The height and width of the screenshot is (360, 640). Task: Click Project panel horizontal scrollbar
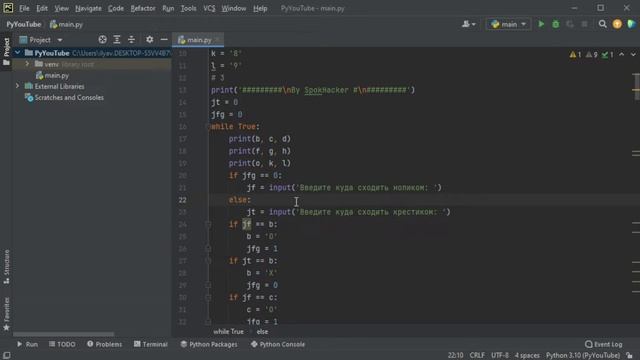64,334
